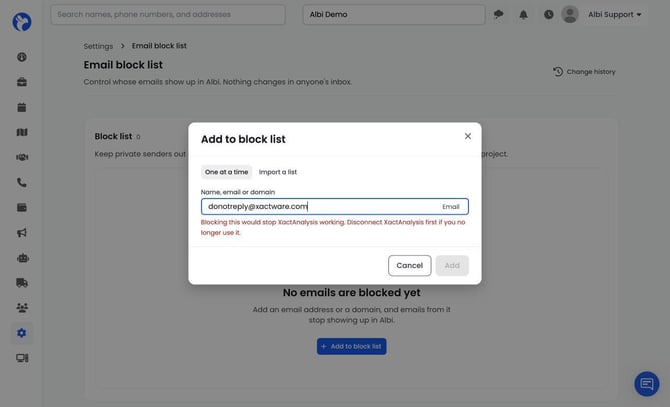
Task: Open the Change history link
Action: (584, 72)
